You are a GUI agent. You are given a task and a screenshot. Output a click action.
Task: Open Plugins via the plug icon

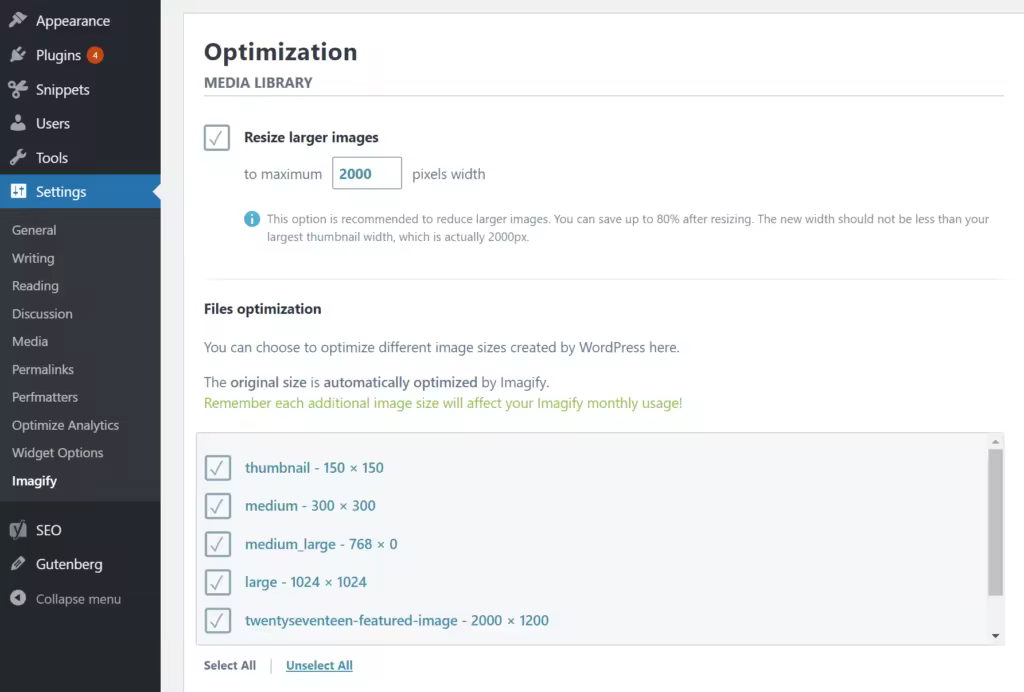(x=18, y=55)
